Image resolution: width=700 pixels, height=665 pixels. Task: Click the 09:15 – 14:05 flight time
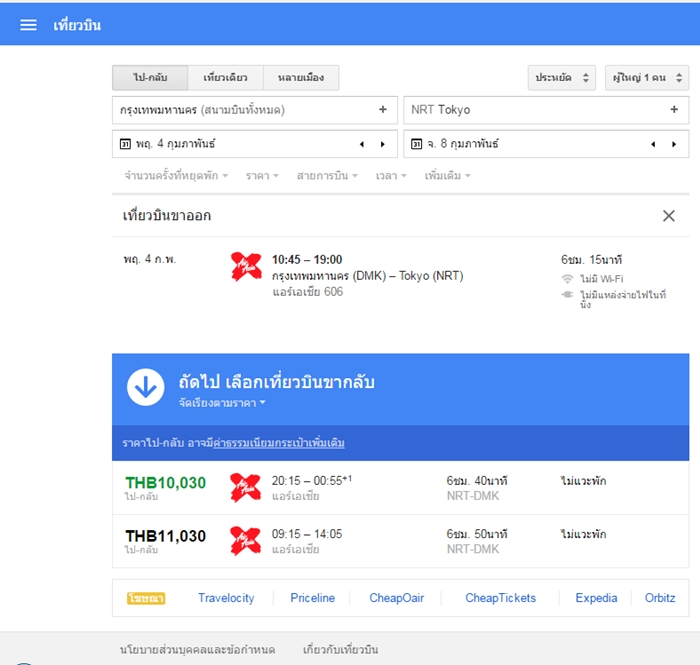(x=307, y=534)
